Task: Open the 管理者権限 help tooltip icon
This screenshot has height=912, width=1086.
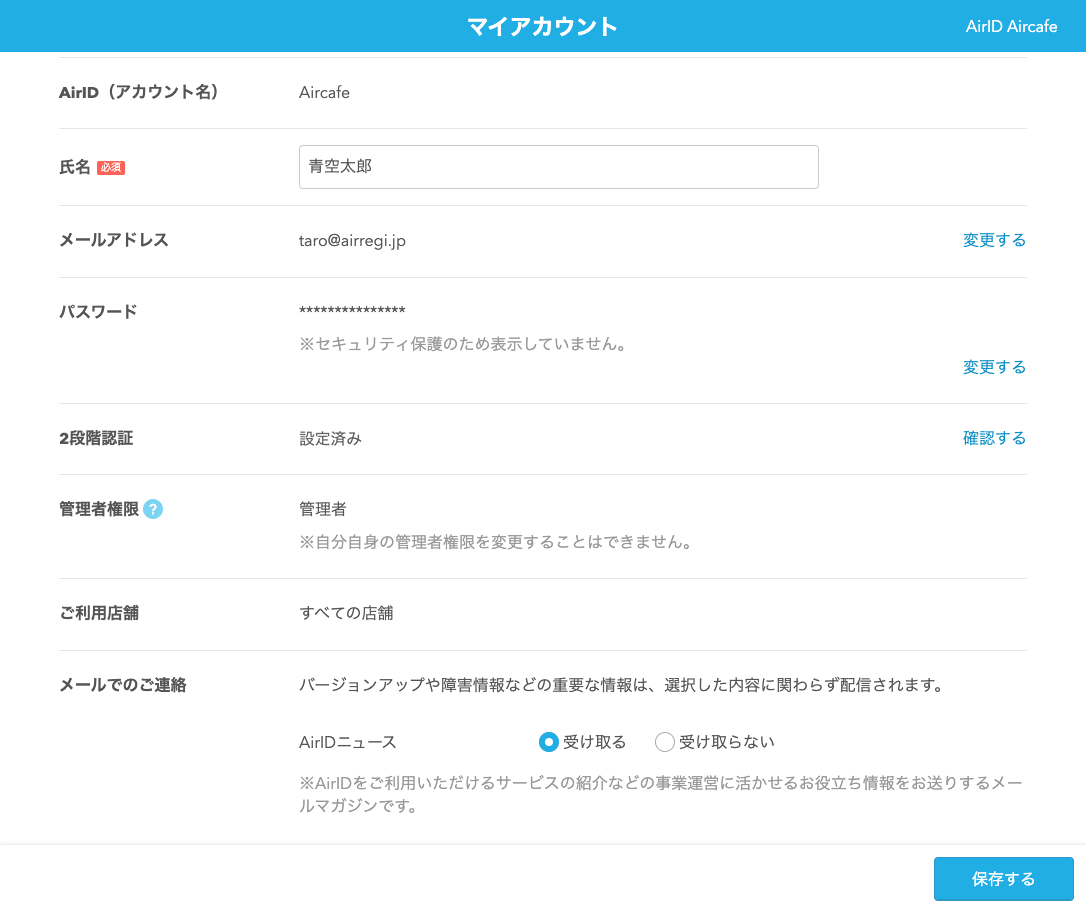Action: tap(152, 509)
